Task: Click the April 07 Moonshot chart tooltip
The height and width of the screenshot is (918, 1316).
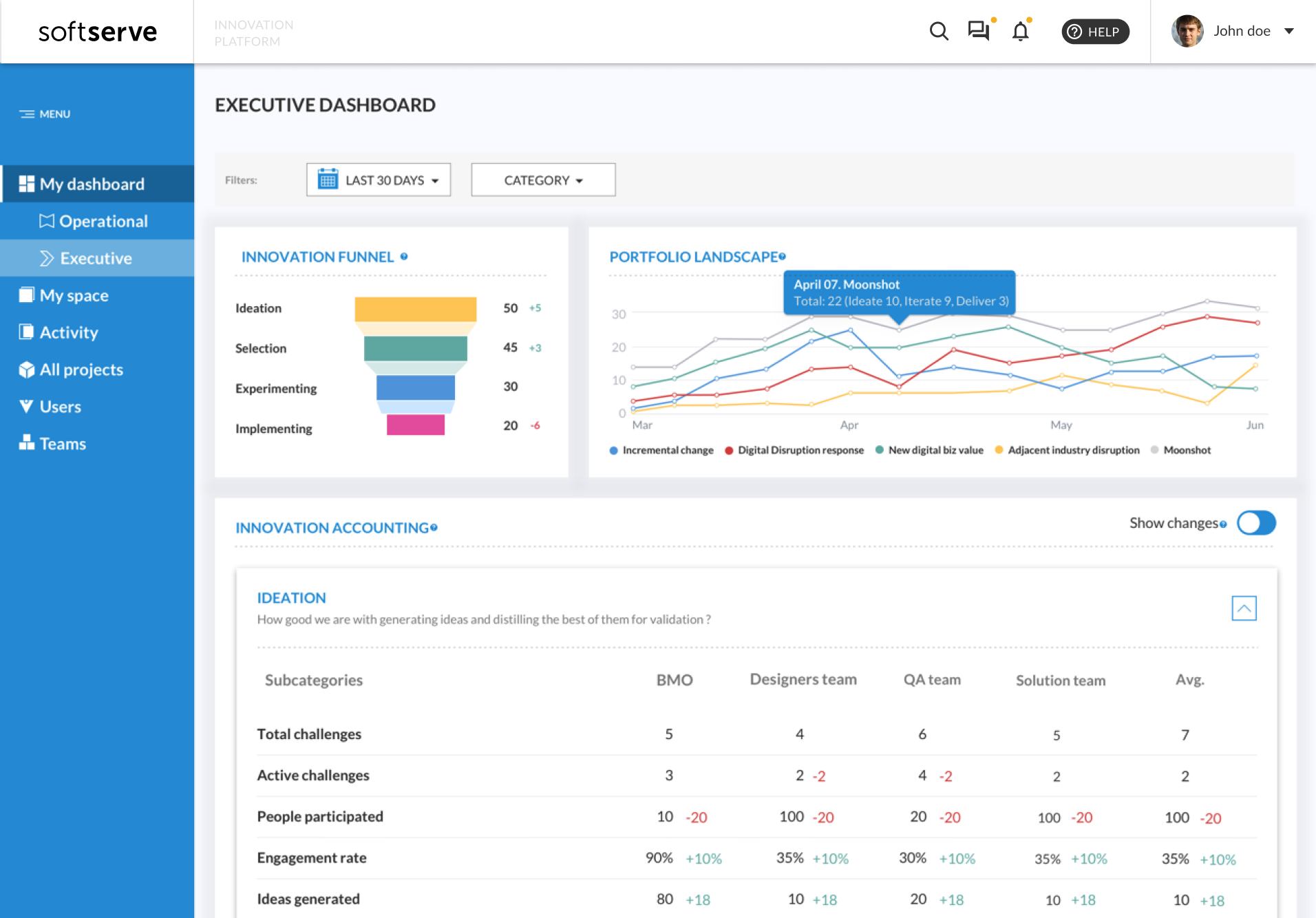Action: (900, 293)
